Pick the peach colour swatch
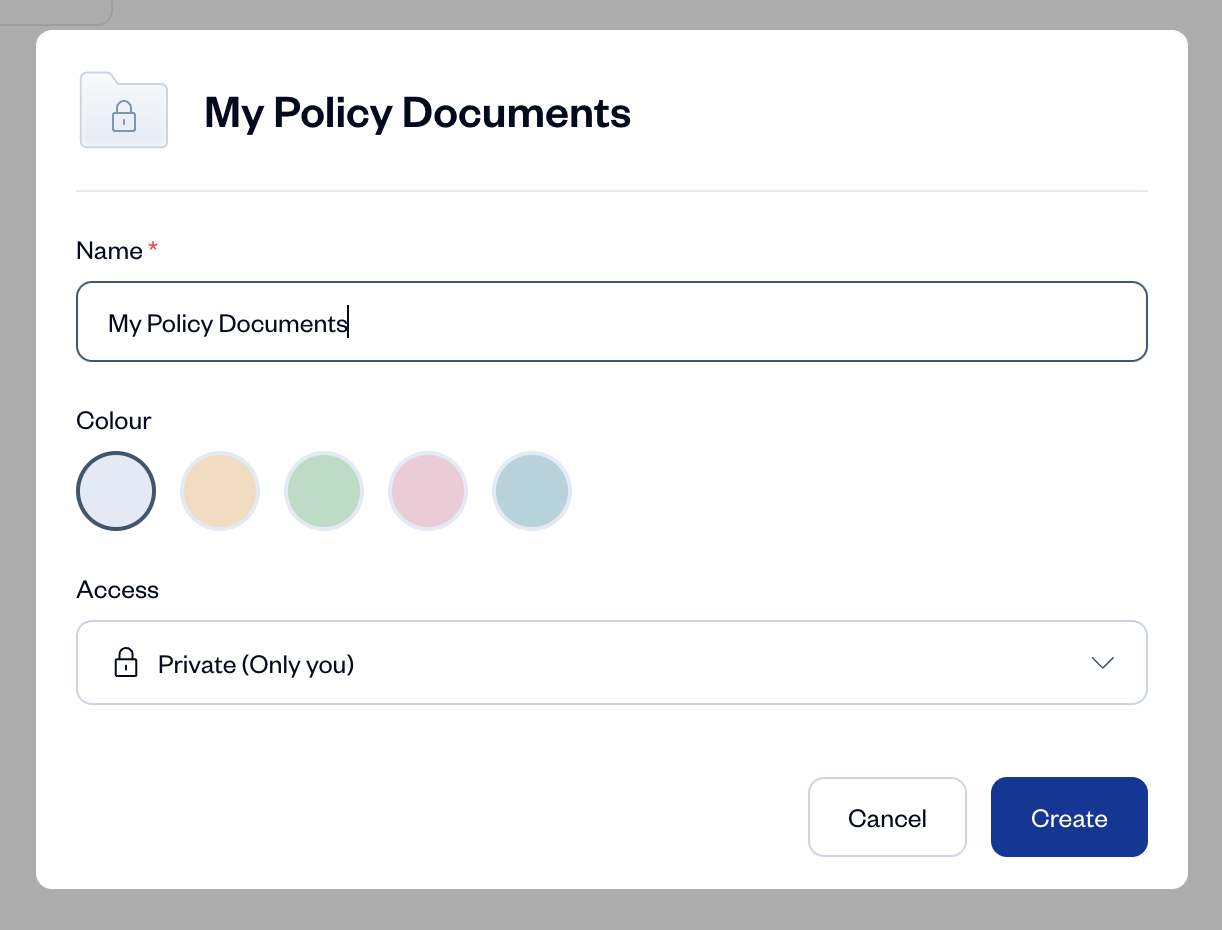The image size is (1222, 930). [220, 491]
